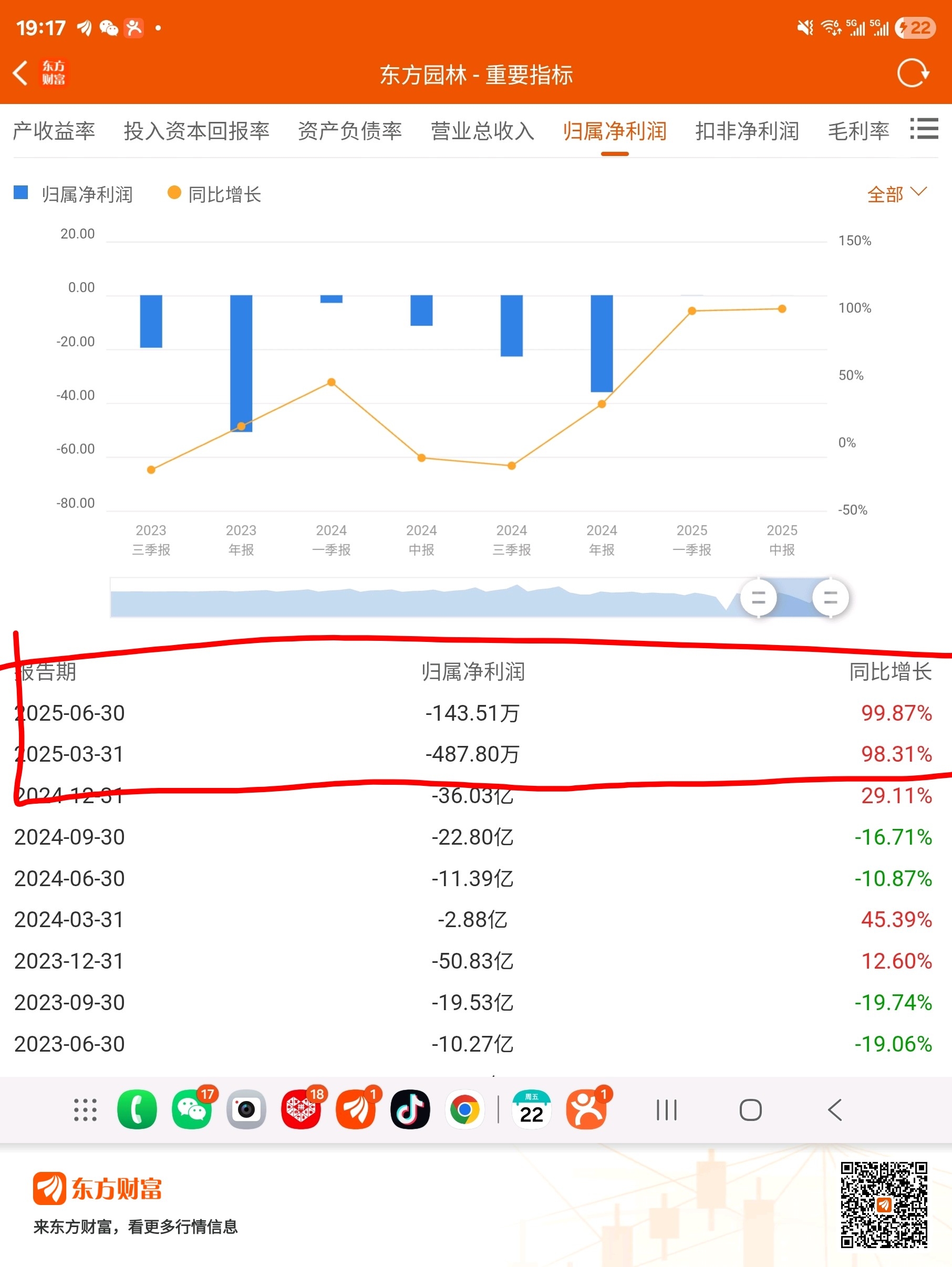The height and width of the screenshot is (1267, 952).
Task: Tap the home navigation button
Action: 750,1110
